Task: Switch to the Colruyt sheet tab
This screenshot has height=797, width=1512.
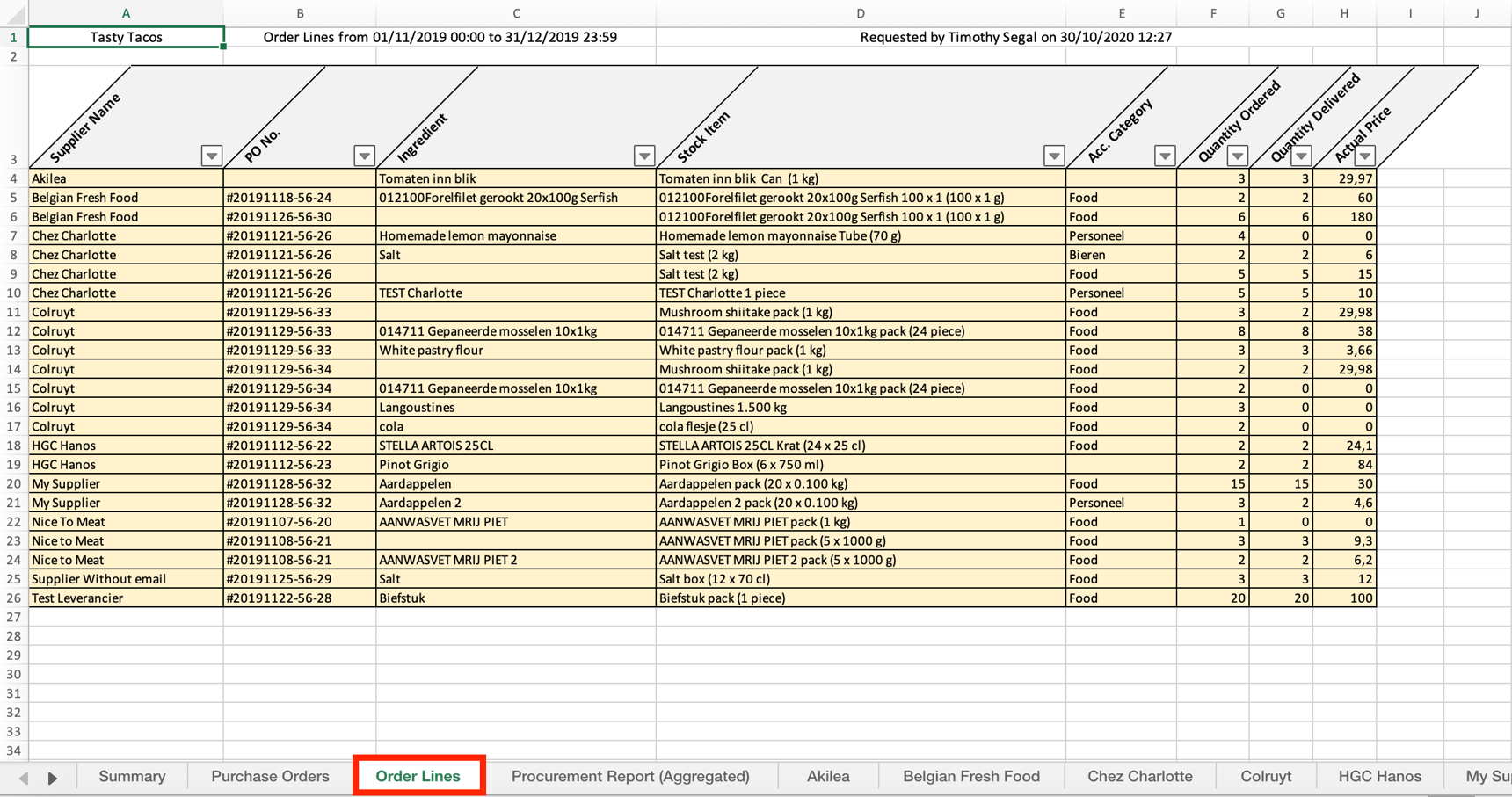Action: pos(1266,777)
